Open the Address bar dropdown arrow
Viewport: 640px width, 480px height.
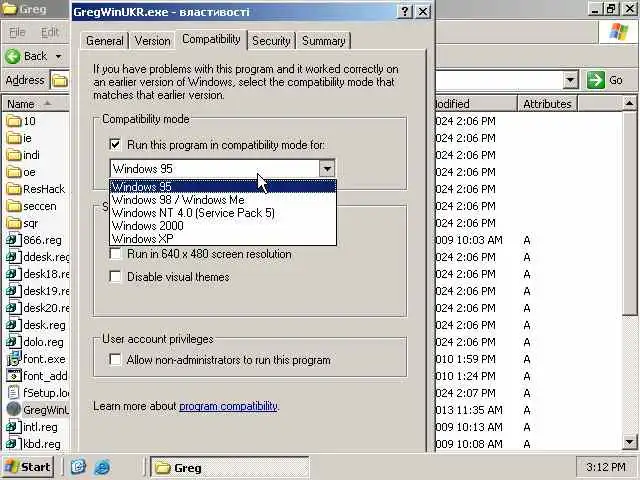tap(570, 80)
